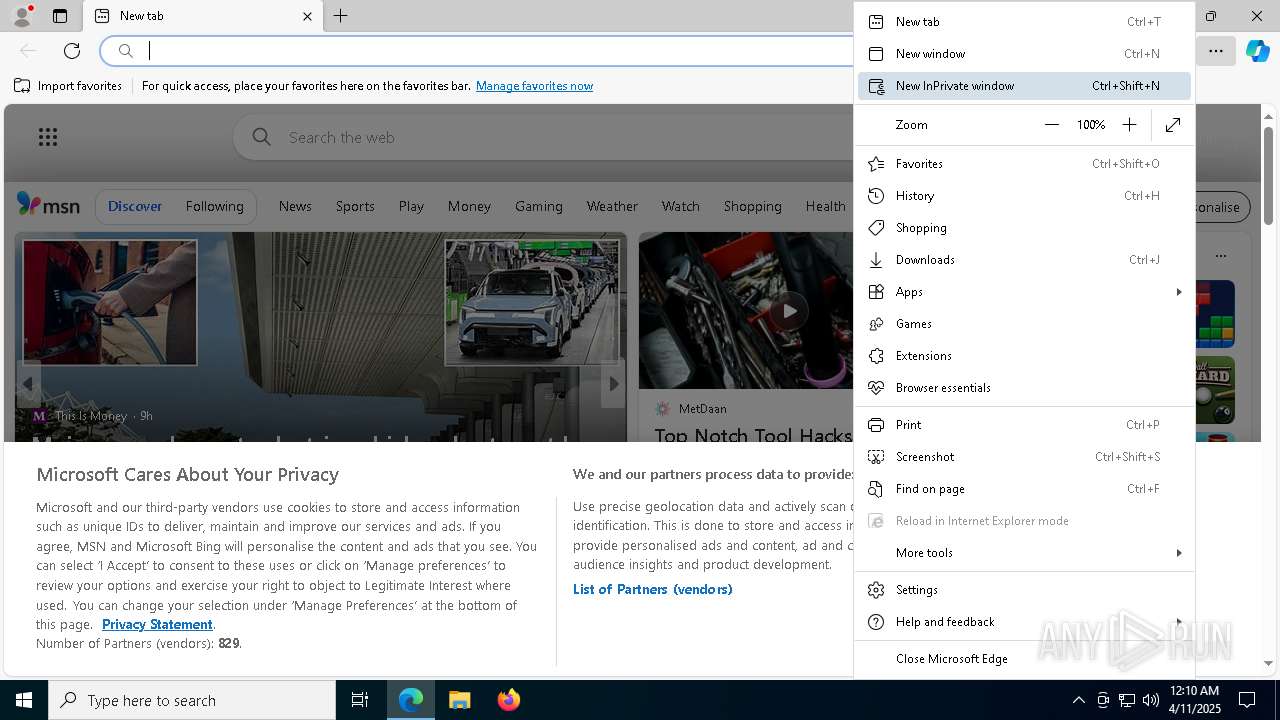1280x720 pixels.
Task: Add a new tab with plus button
Action: (x=341, y=16)
